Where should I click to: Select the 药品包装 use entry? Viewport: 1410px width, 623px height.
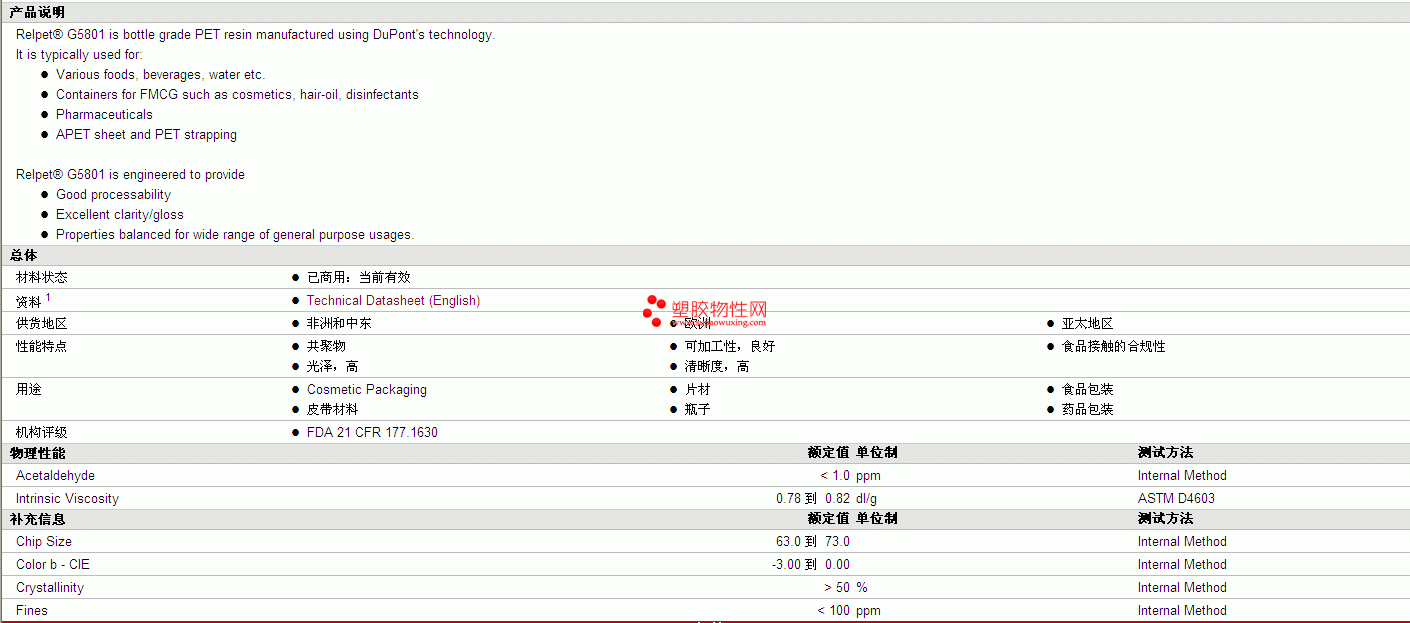click(x=1088, y=410)
